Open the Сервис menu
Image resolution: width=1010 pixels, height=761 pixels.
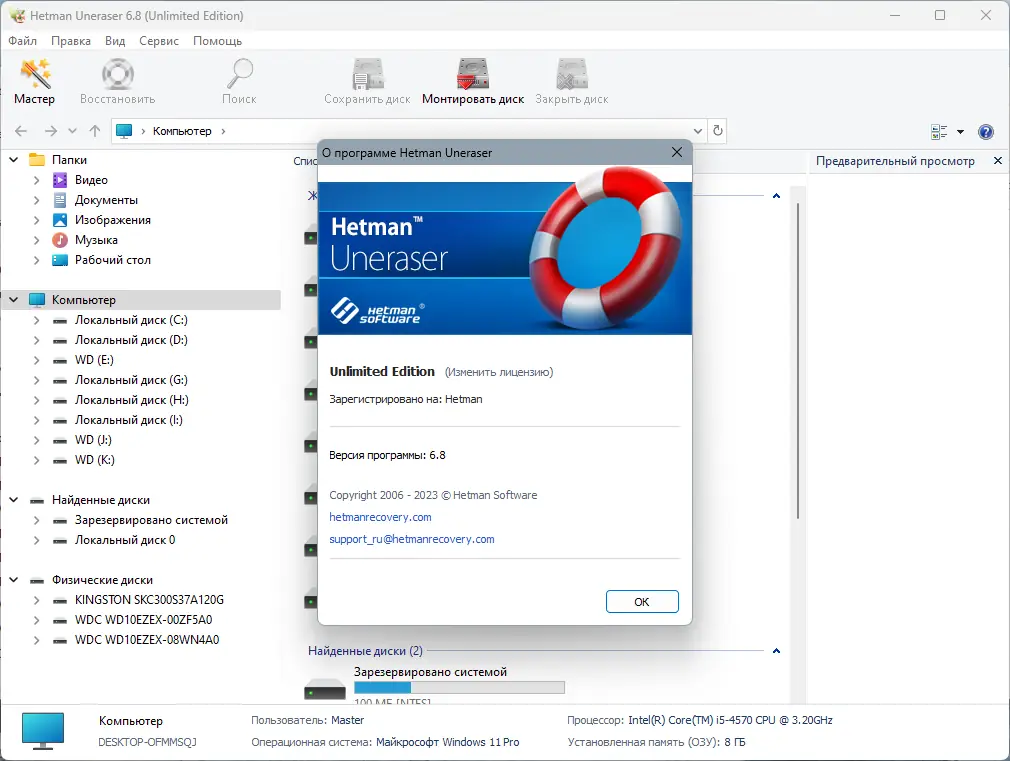(x=158, y=41)
